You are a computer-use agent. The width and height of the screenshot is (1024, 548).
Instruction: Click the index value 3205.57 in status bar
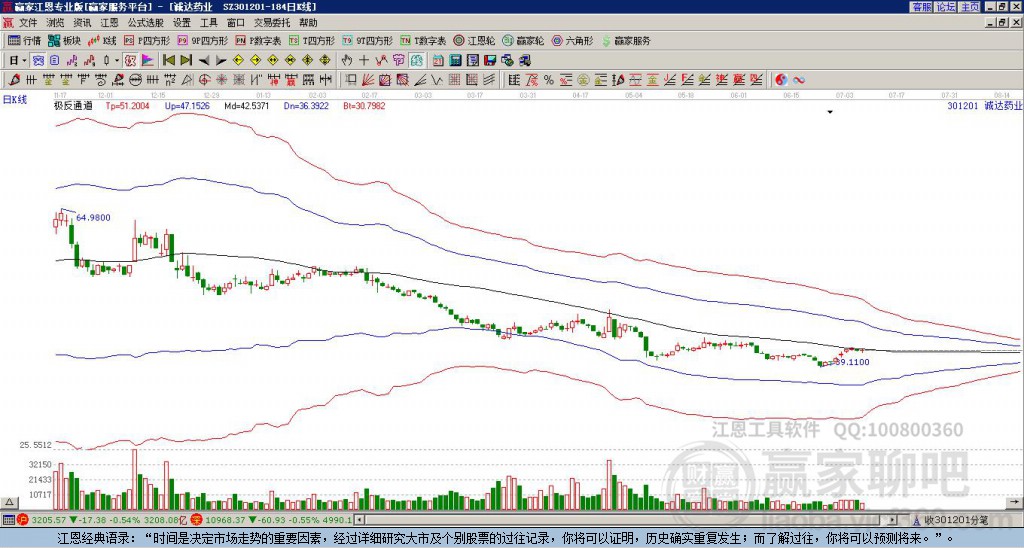coord(49,520)
